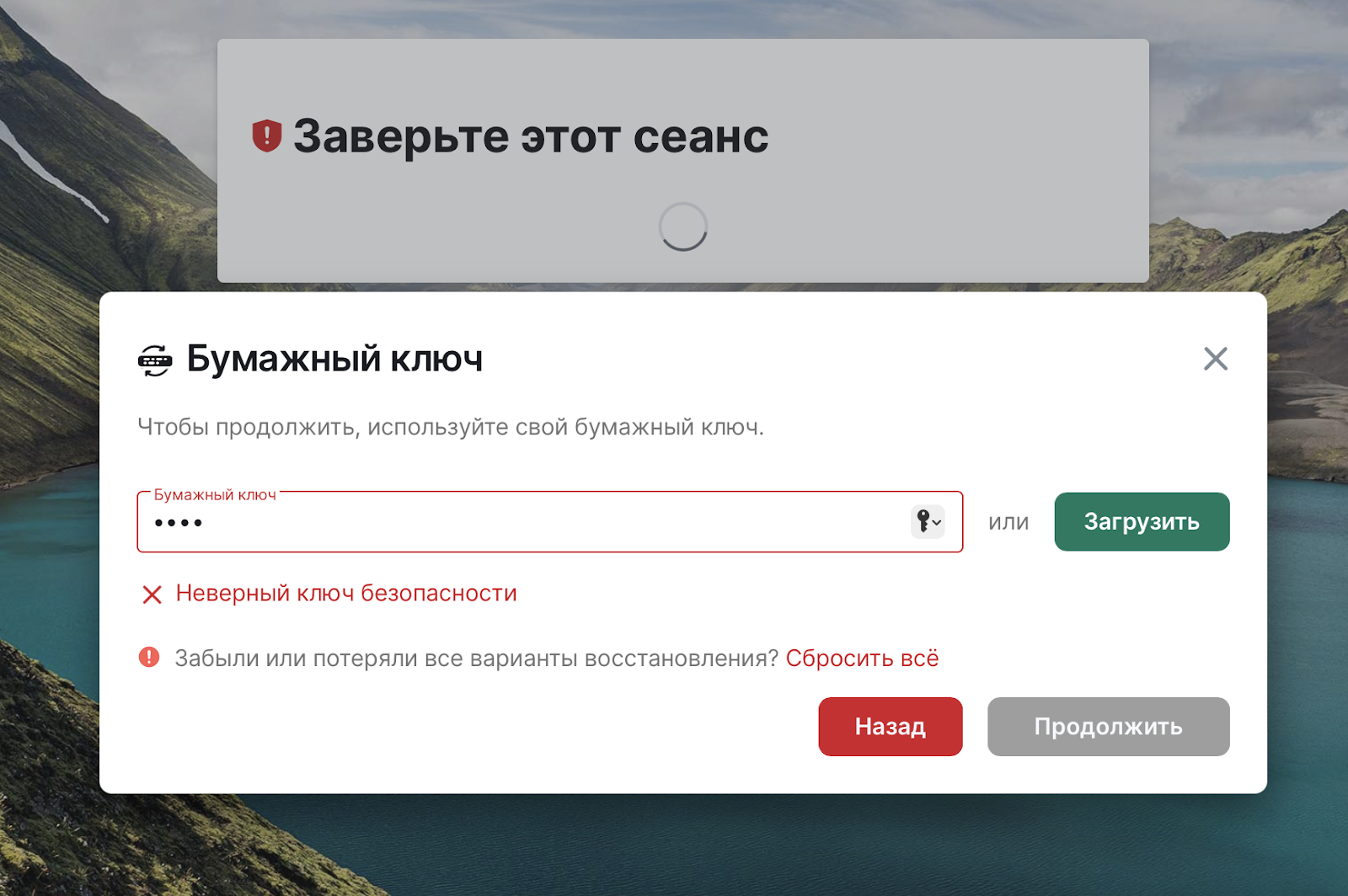Click the Заверьте этот сеанс heading text
1348x896 pixels.
[530, 136]
